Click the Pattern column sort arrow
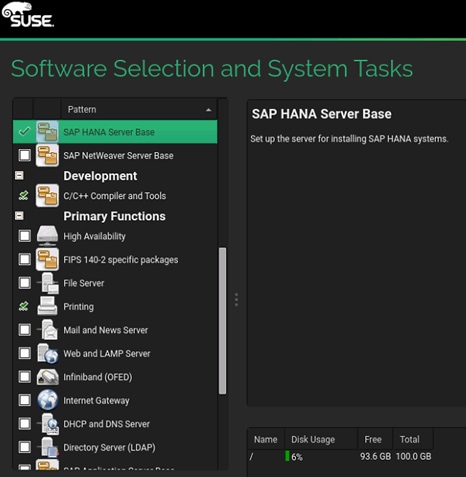 coord(209,110)
